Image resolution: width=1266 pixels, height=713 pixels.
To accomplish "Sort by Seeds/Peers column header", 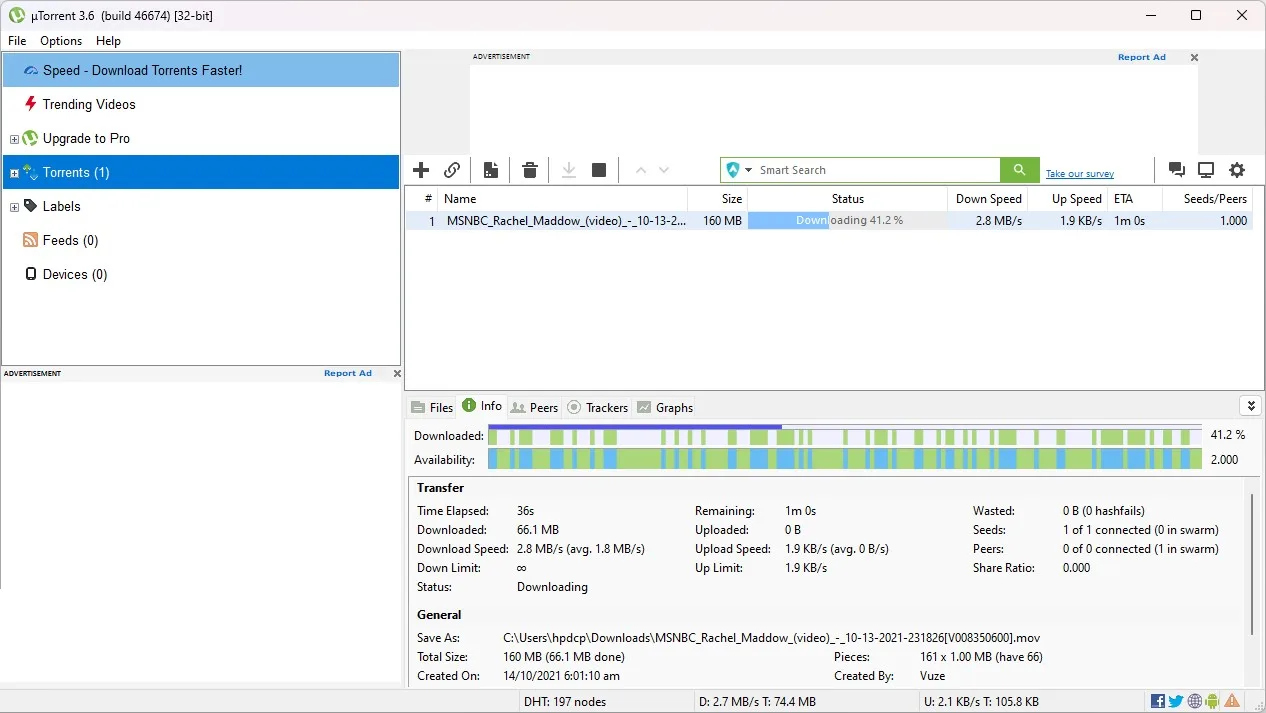I will (x=1207, y=199).
